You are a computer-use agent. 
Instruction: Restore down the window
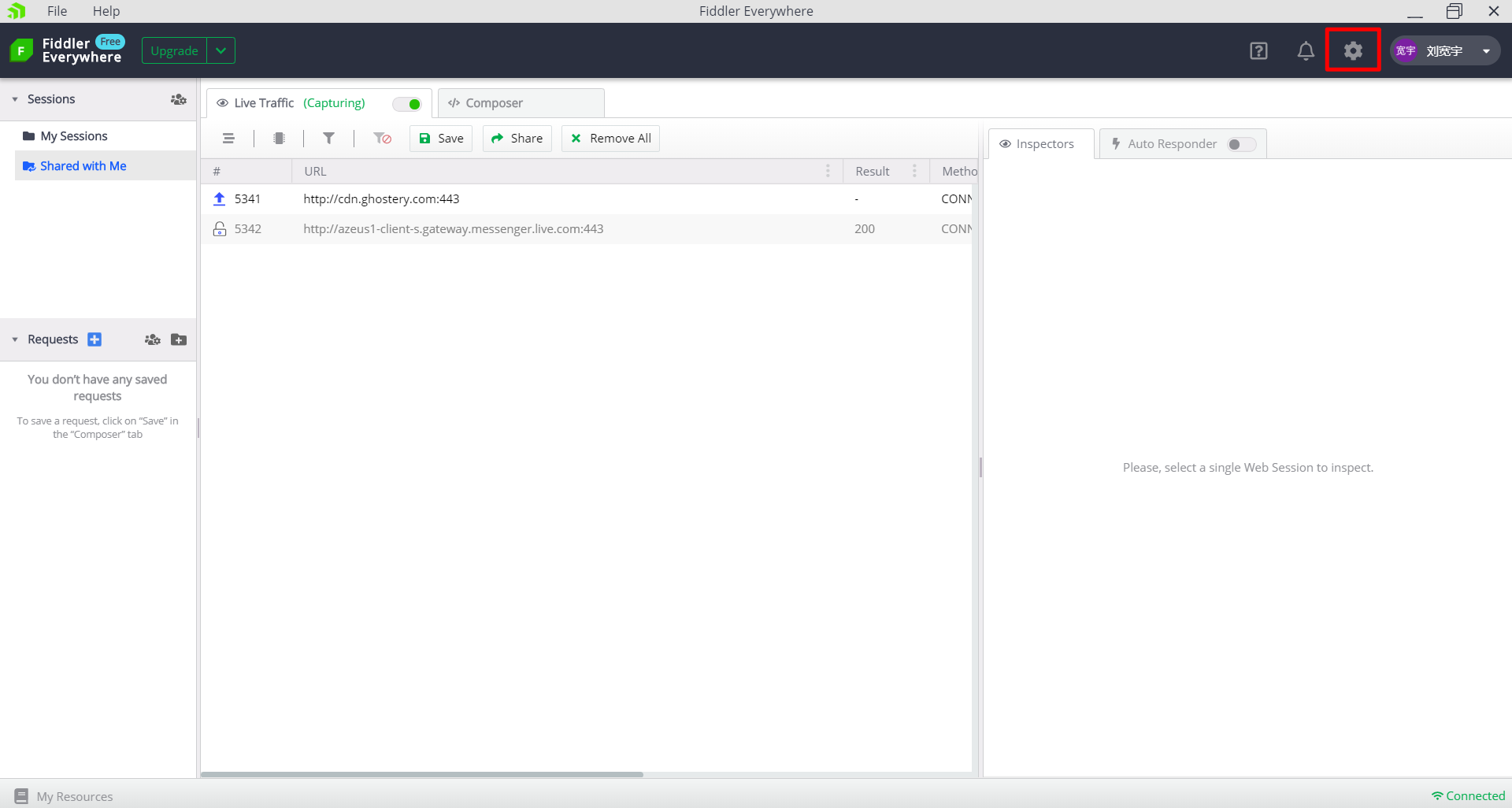click(1455, 11)
